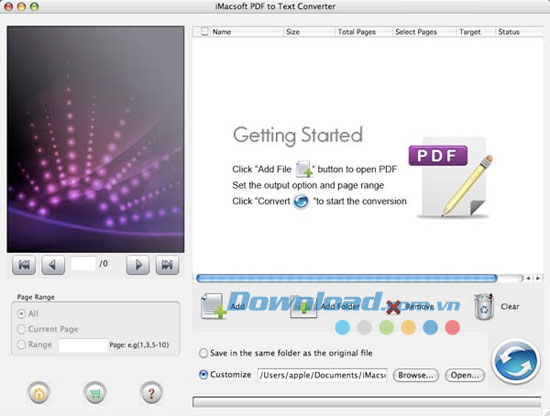Click the Clear trash bin icon
Image resolution: width=550 pixels, height=416 pixels.
click(x=484, y=307)
